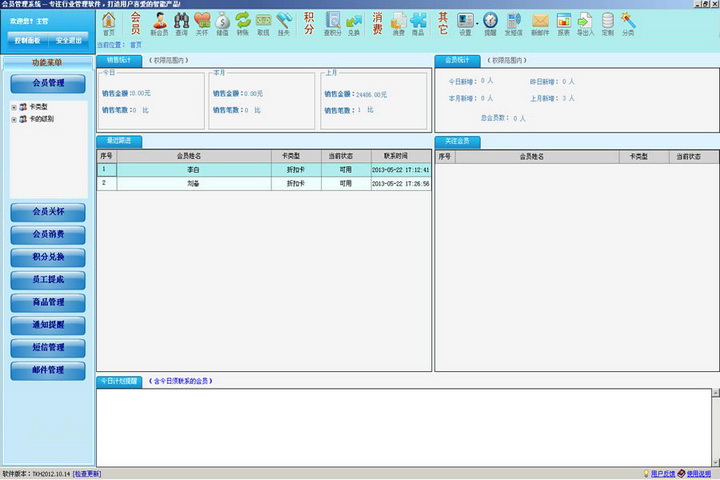Sort by 联系时间 column header
This screenshot has height=480, width=720.
click(400, 156)
